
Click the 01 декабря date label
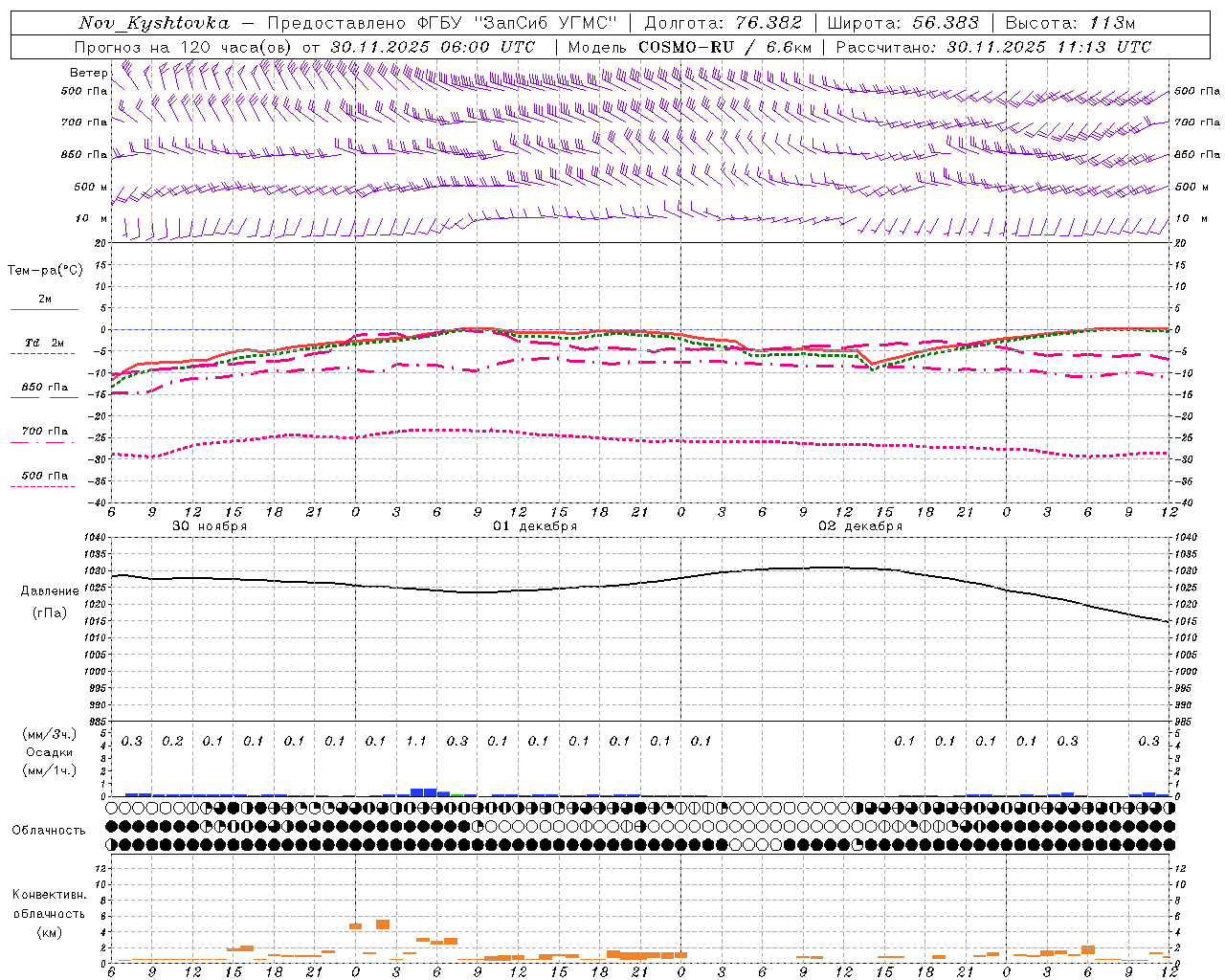click(x=535, y=526)
